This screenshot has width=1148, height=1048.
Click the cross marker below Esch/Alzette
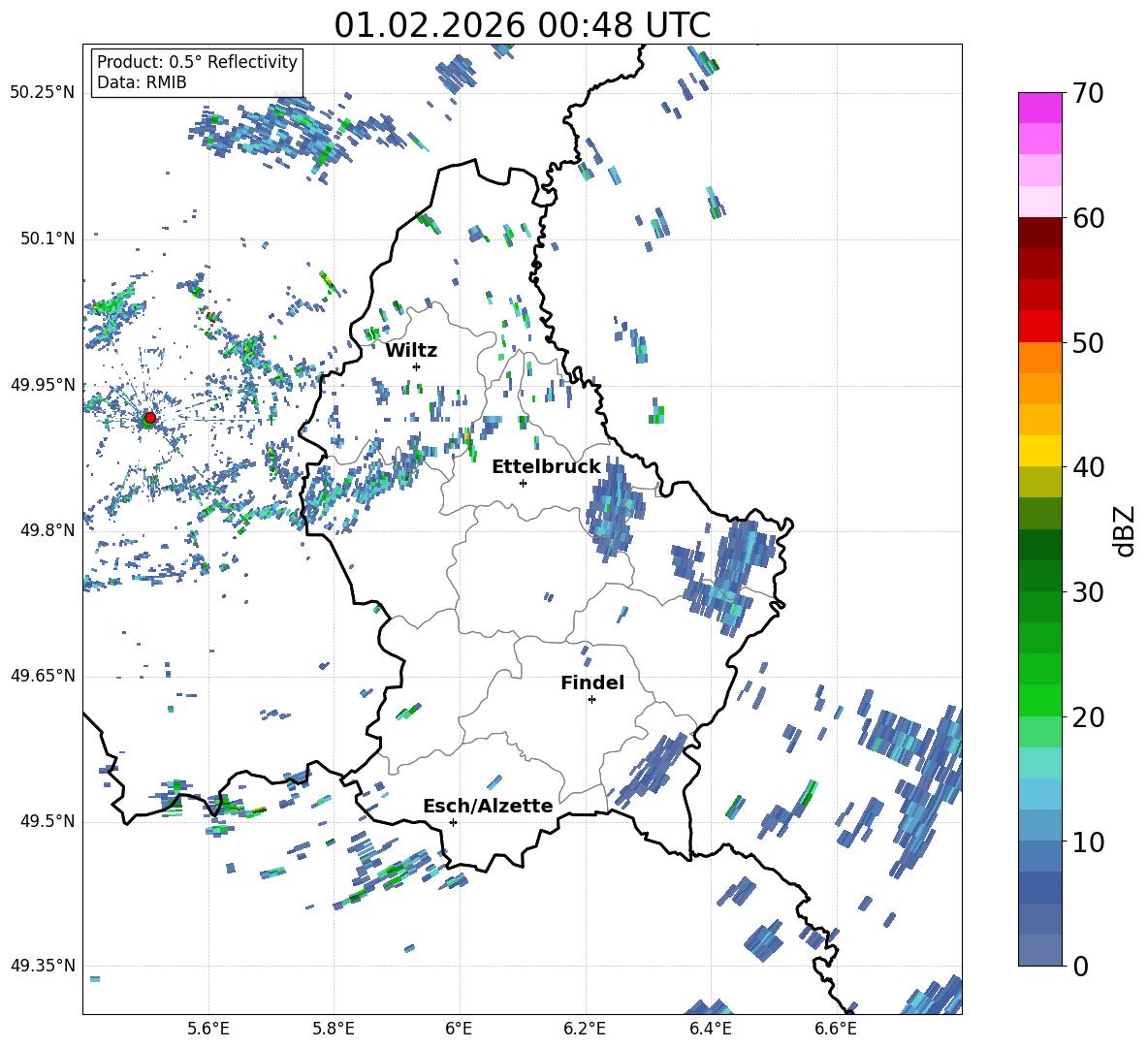point(453,822)
